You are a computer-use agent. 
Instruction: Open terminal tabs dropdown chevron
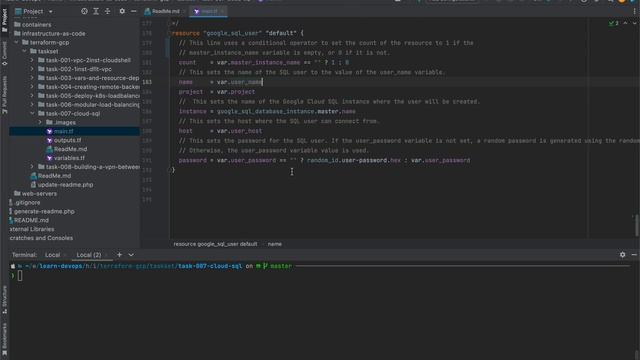click(x=131, y=255)
